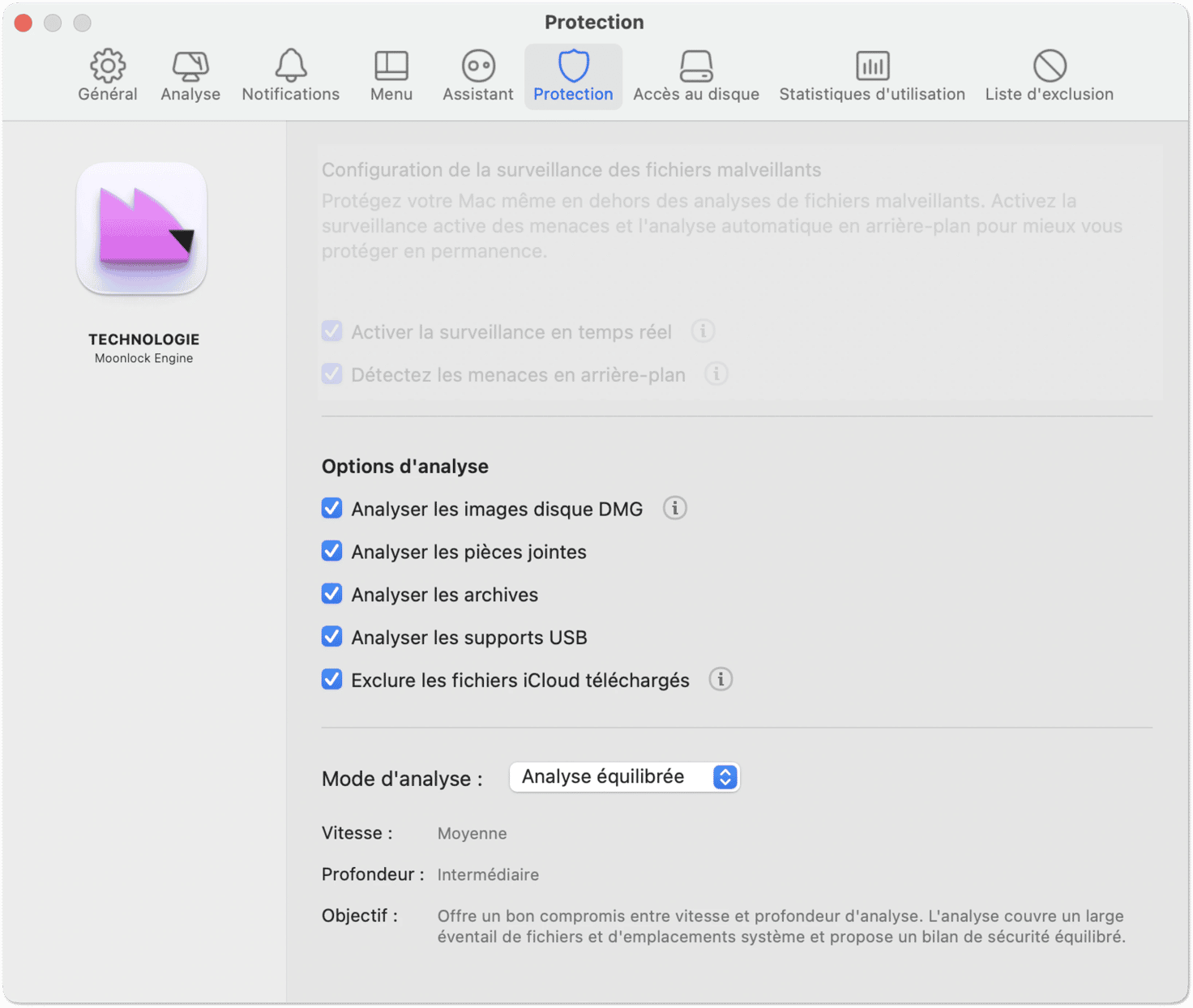Open the Statistiques d'utilisation chart icon
The height and width of the screenshot is (1008, 1193).
tap(872, 76)
